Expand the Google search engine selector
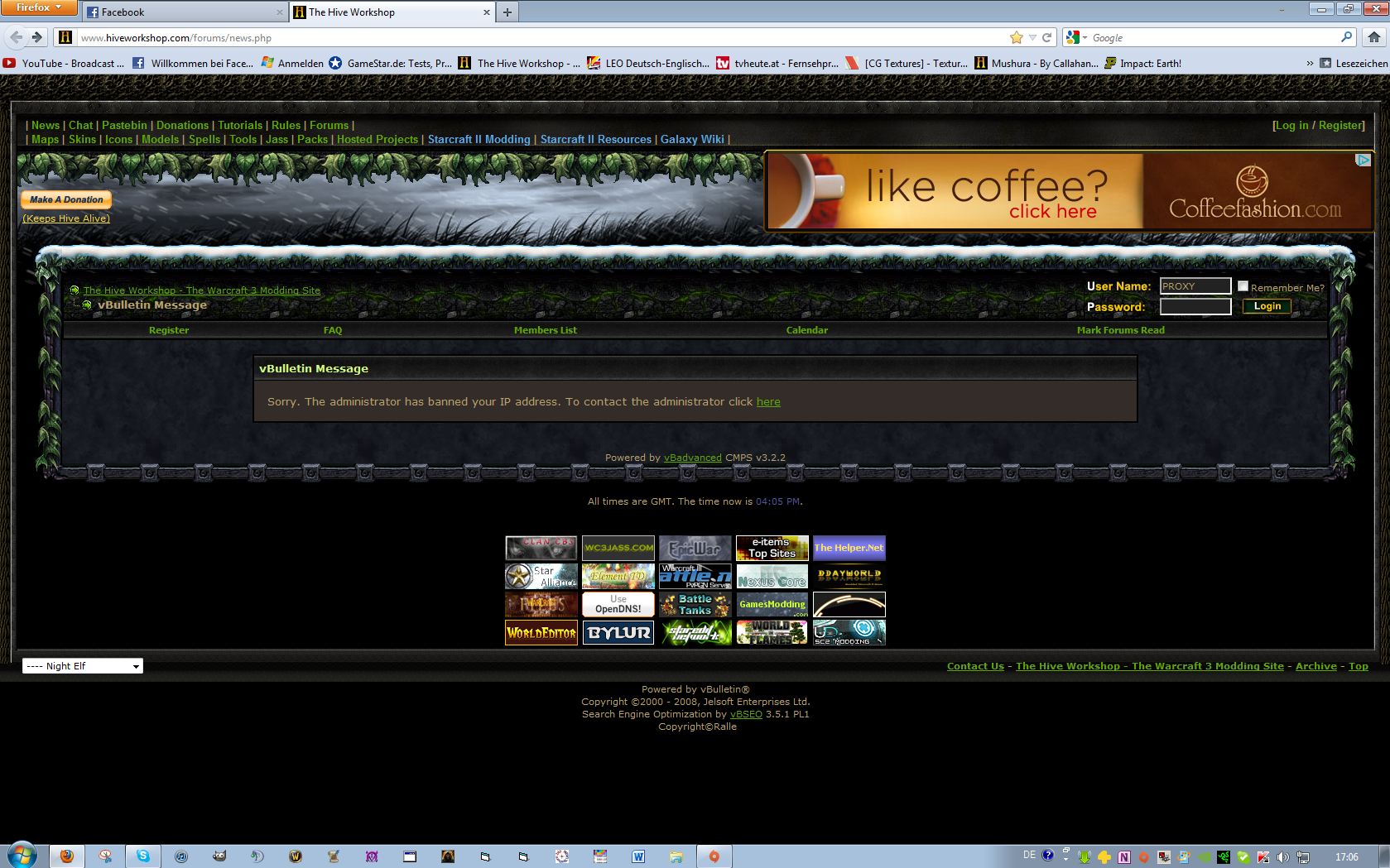Image resolution: width=1390 pixels, height=868 pixels. point(1077,37)
